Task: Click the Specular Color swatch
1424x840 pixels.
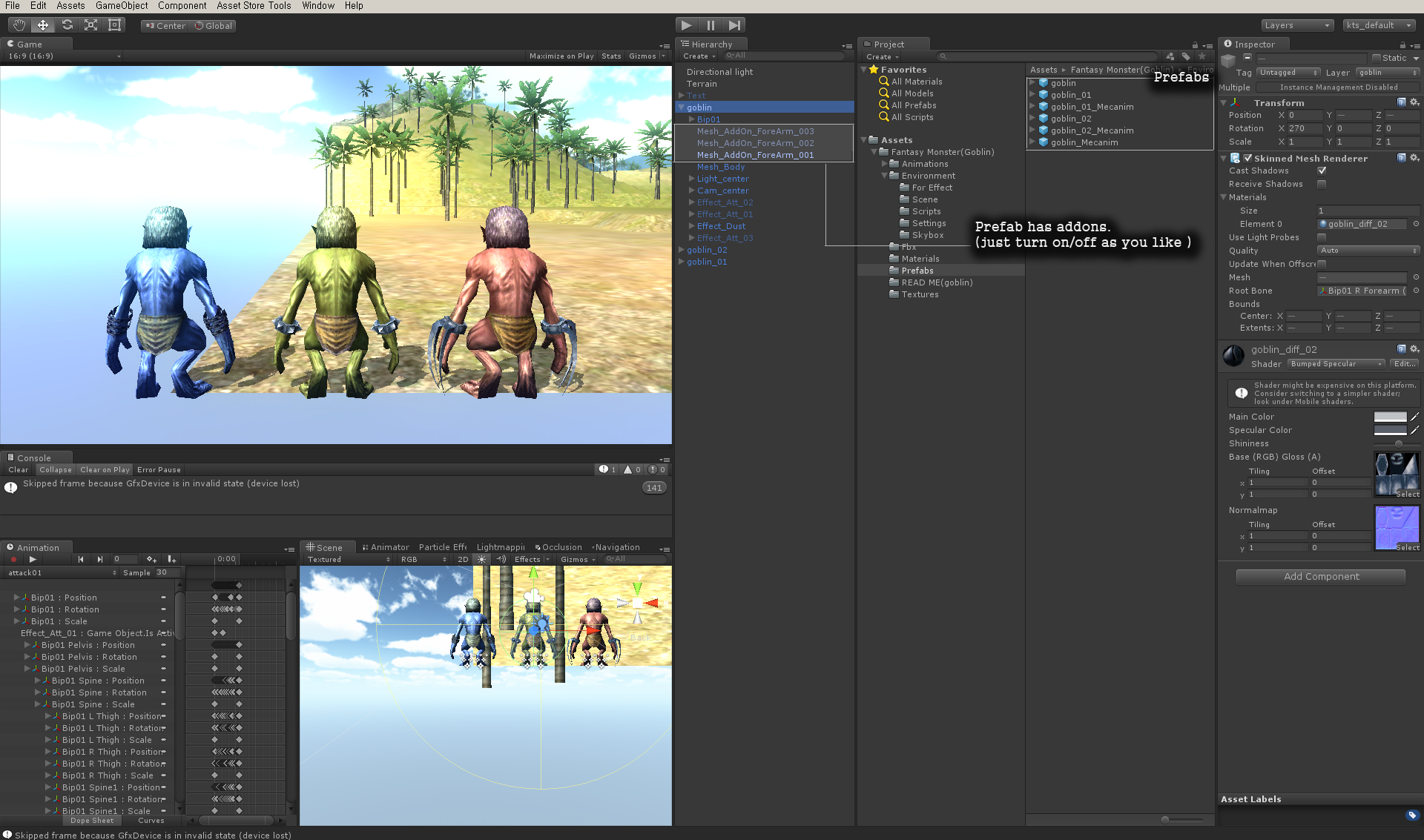Action: pos(1390,430)
